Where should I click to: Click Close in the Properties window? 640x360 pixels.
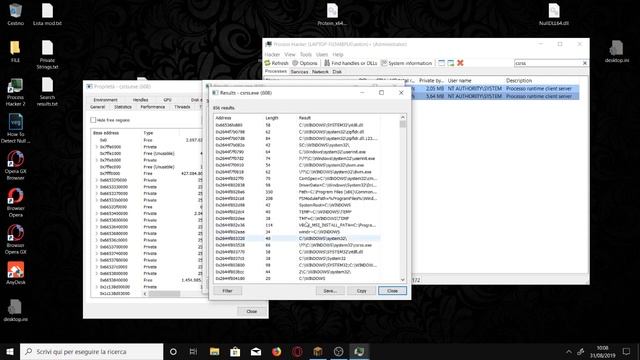pos(251,311)
